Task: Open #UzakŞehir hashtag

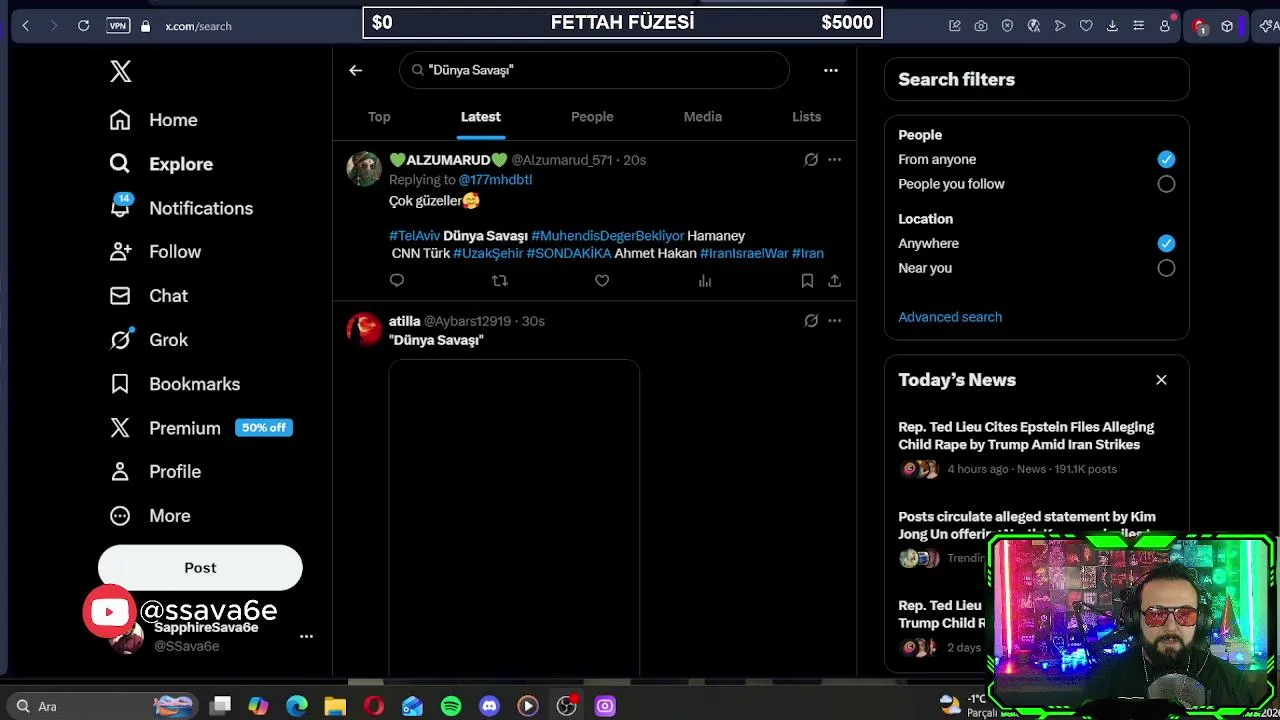Action: click(x=488, y=254)
